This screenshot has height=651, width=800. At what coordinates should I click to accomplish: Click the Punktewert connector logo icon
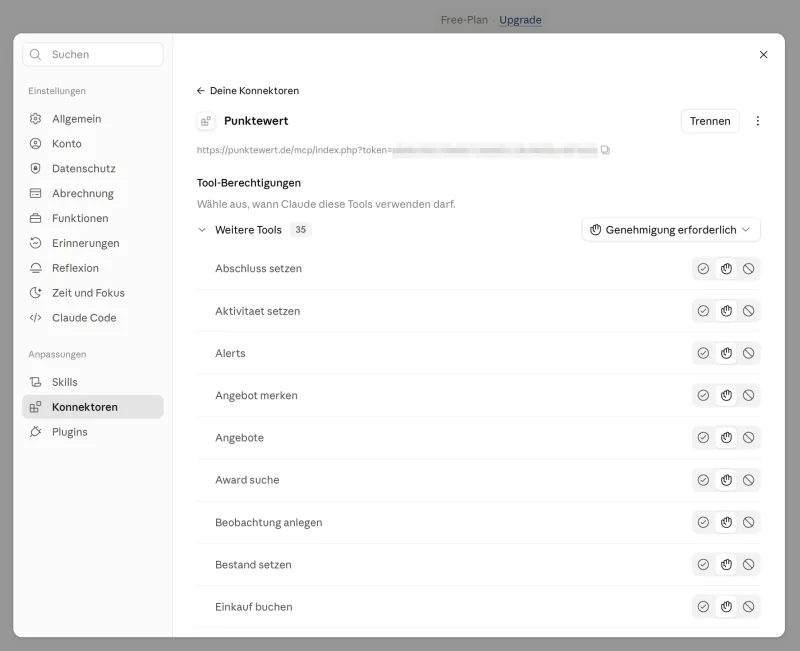coord(206,121)
